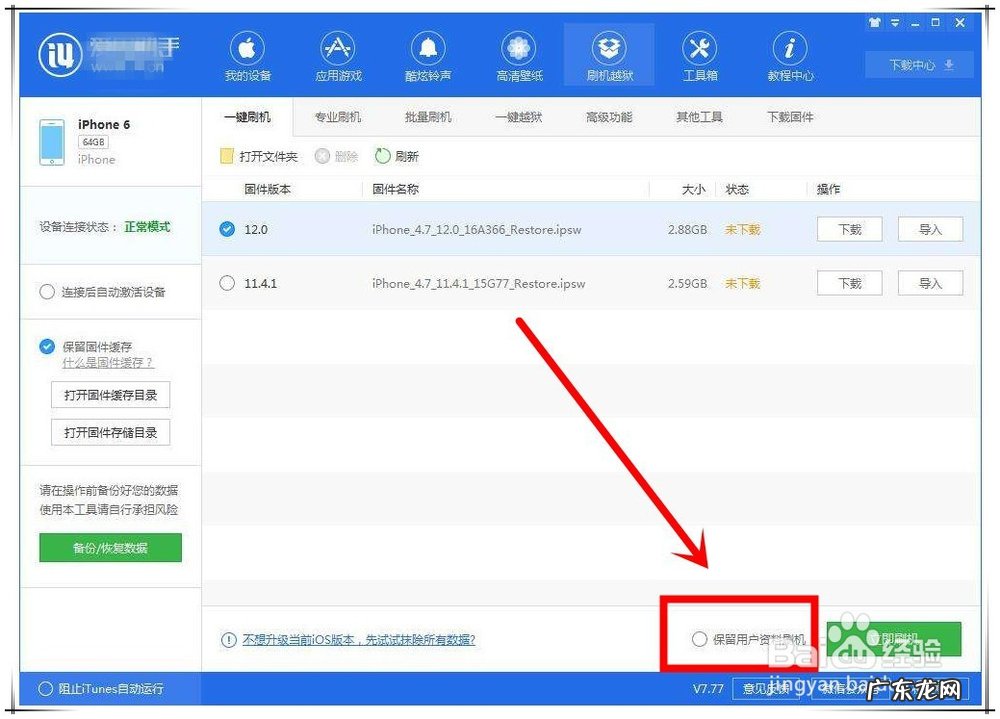
Task: Download the iOS 12.0 firmware
Action: point(849,229)
